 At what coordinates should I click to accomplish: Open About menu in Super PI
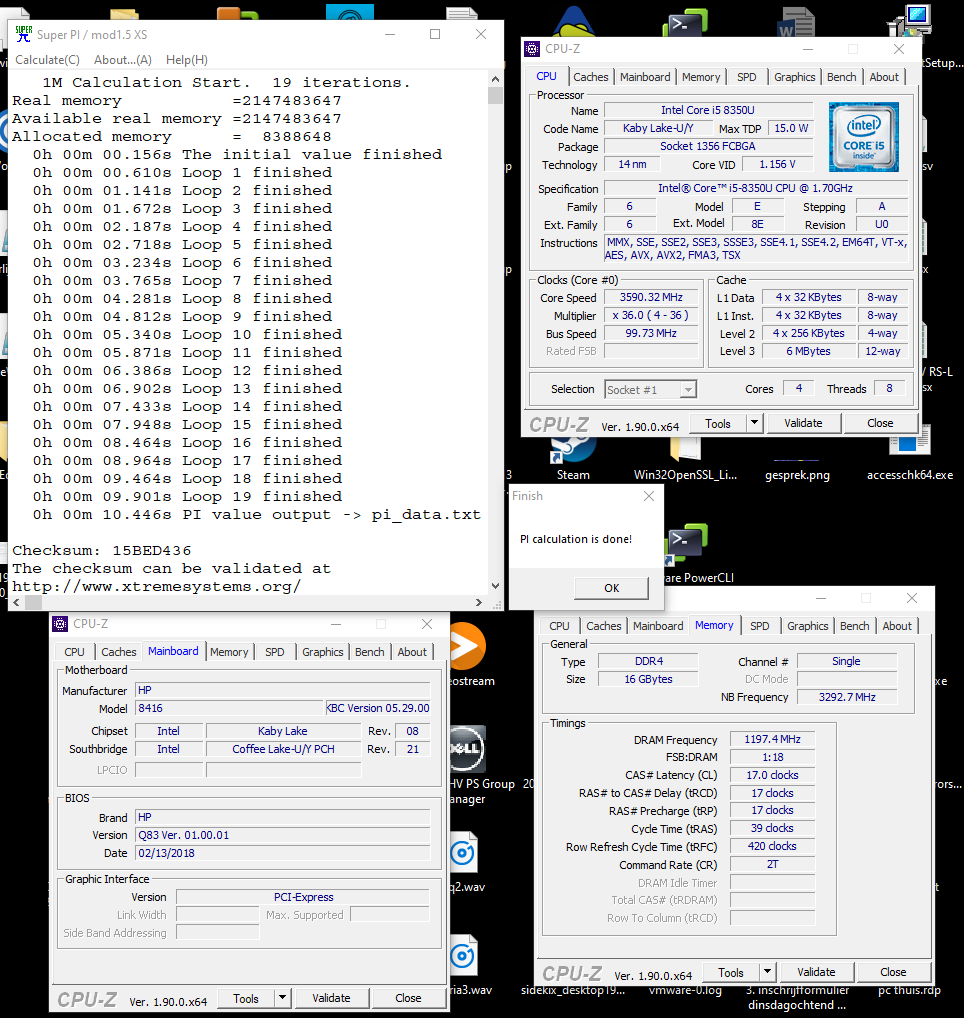123,60
